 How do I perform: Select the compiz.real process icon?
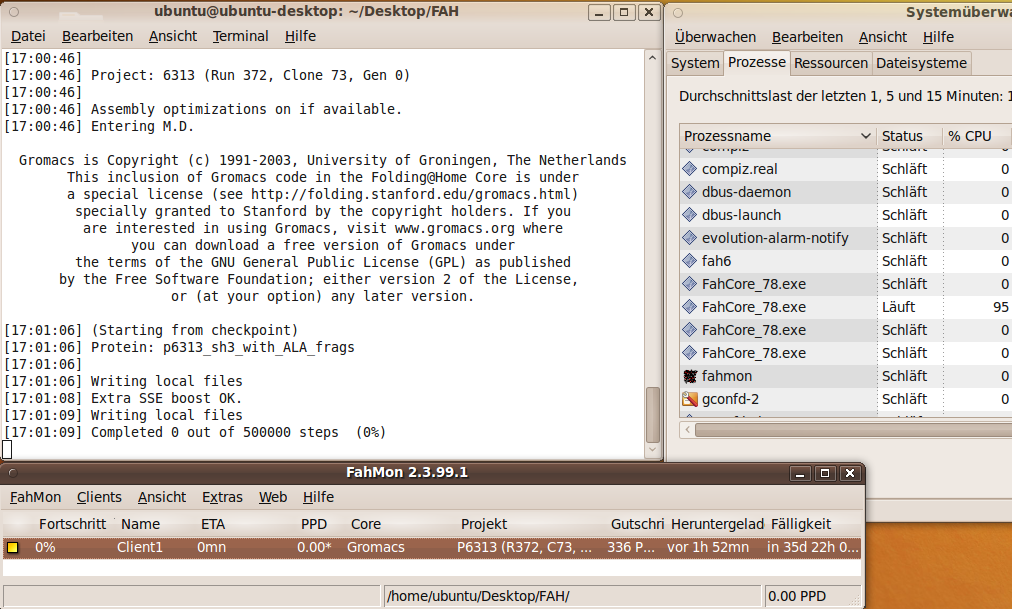tap(689, 169)
